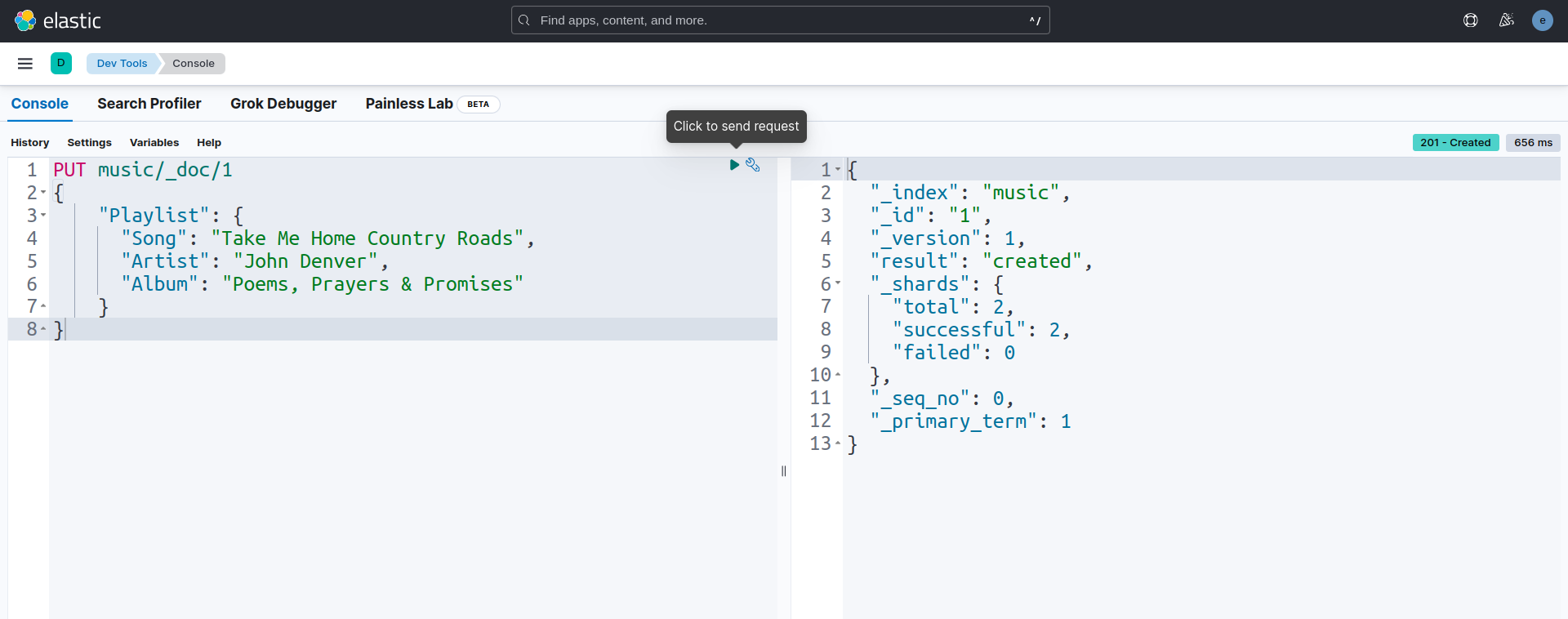1568x619 pixels.
Task: Open the newsfeed celebration icon
Action: [x=1507, y=20]
